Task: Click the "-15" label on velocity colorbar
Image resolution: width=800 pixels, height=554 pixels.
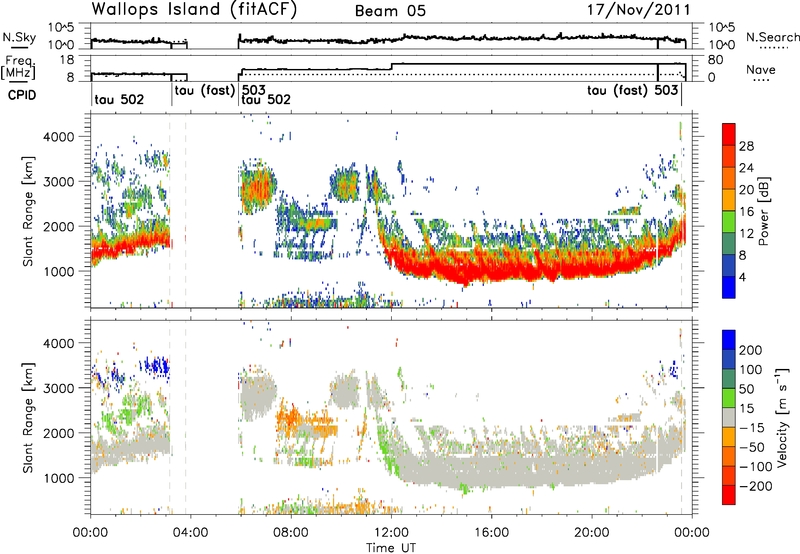Action: click(751, 428)
